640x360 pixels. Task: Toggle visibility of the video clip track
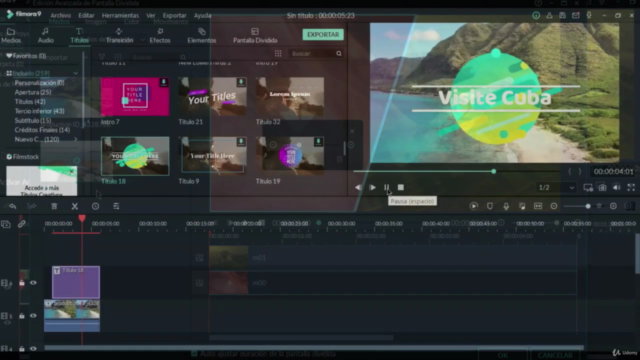click(33, 316)
